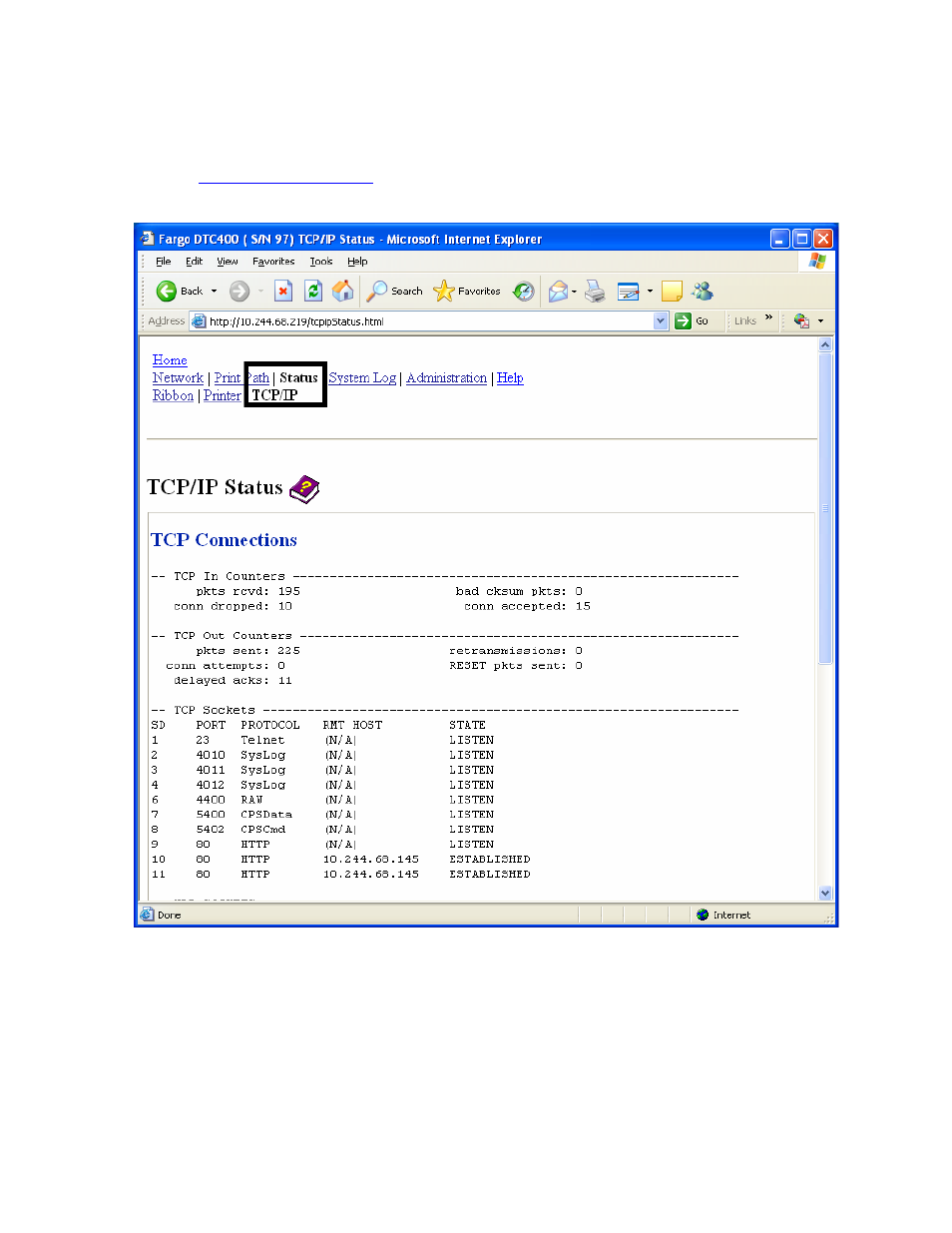
Task: Open the Help menu
Action: pos(357,262)
